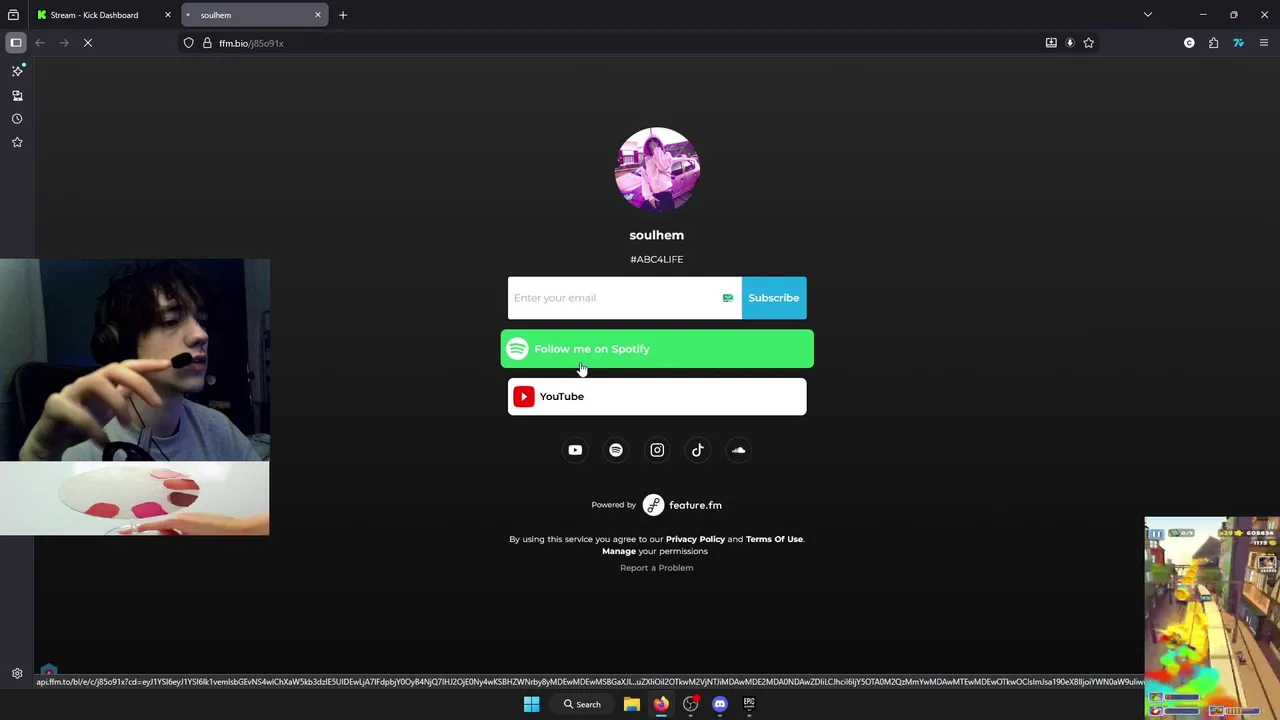Open synced tabs in the sidebar
1280x720 pixels.
pos(17,95)
